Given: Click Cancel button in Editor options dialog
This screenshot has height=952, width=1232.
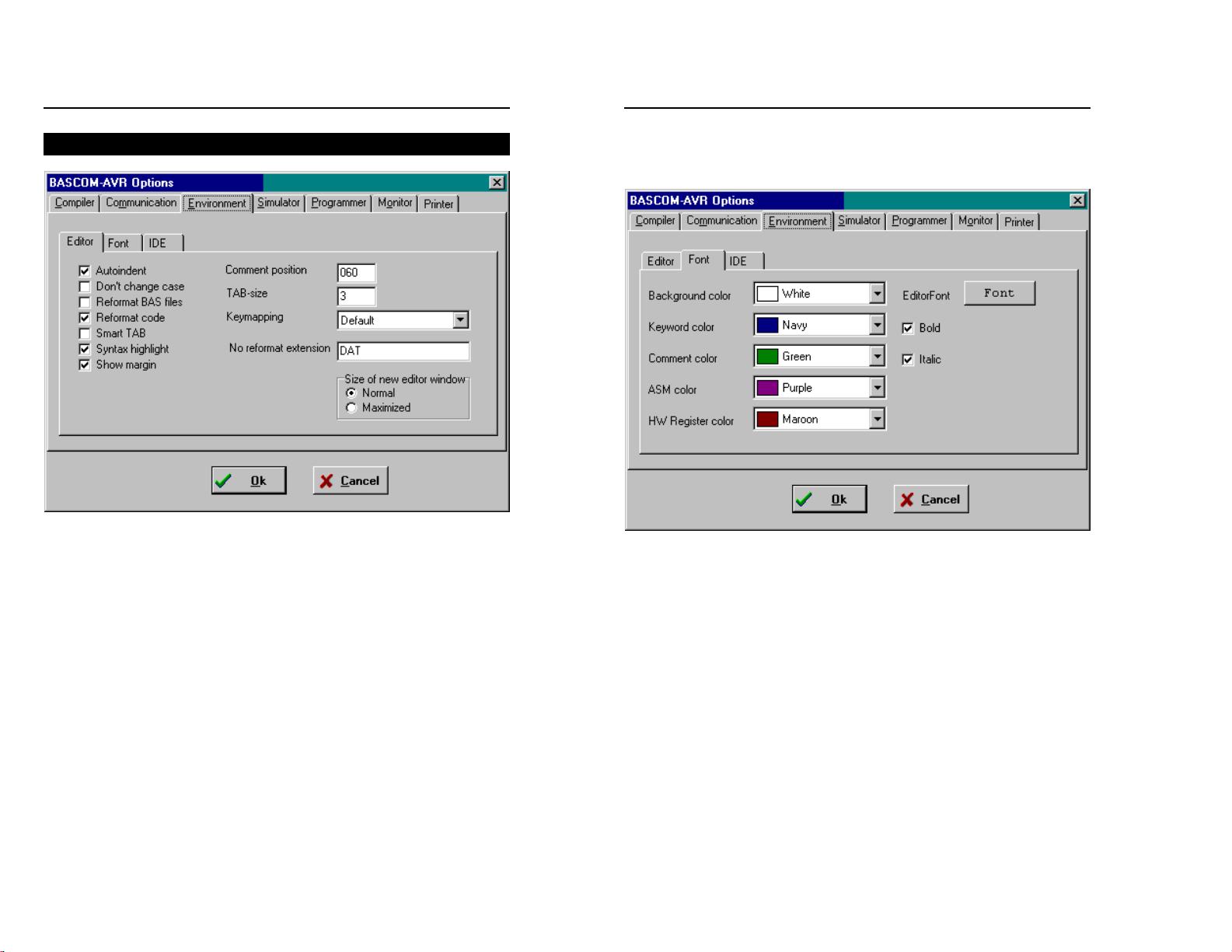Looking at the screenshot, I should tap(351, 480).
